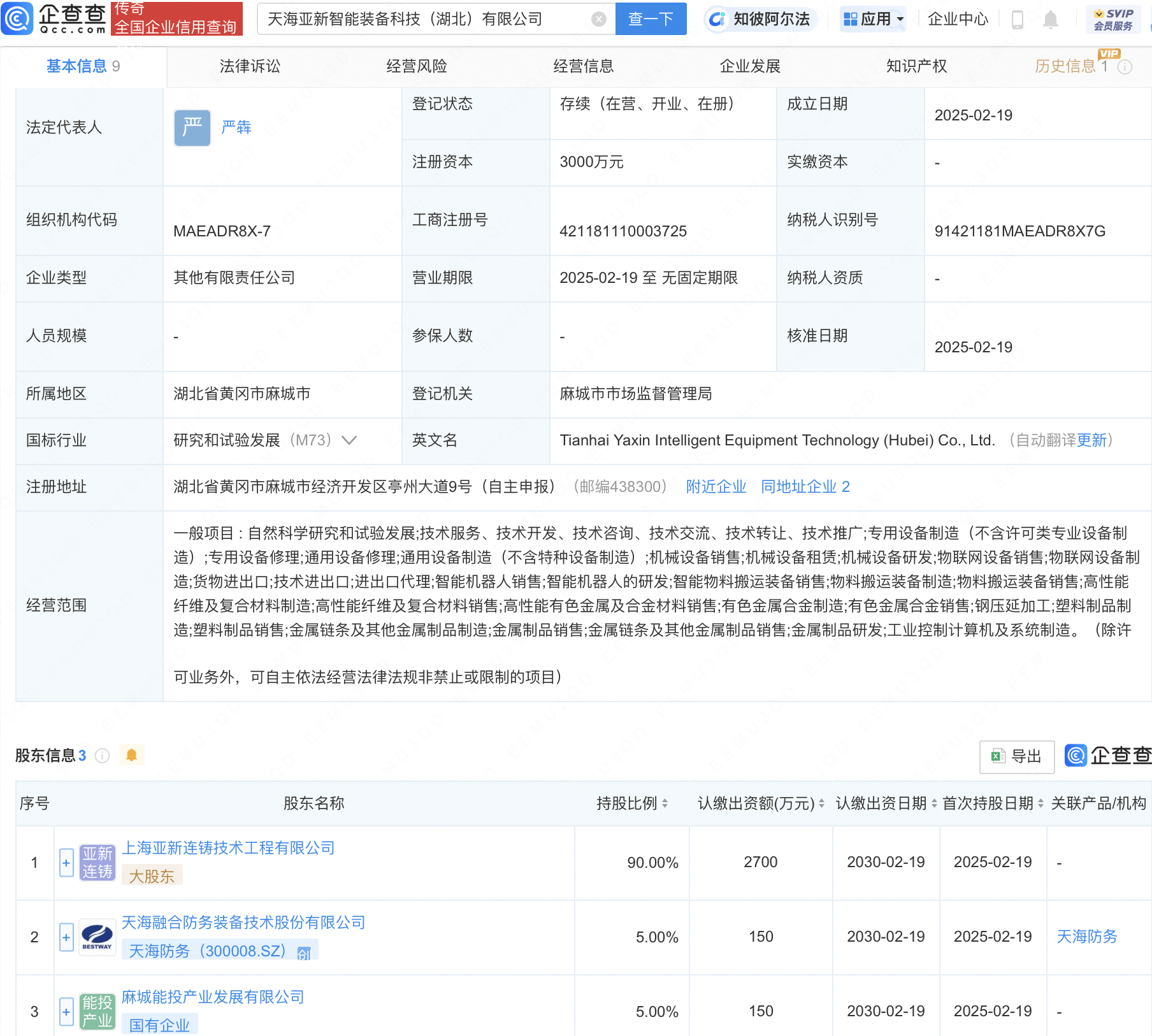The image size is (1152, 1036).
Task: Click the 查一下 search button
Action: (x=650, y=19)
